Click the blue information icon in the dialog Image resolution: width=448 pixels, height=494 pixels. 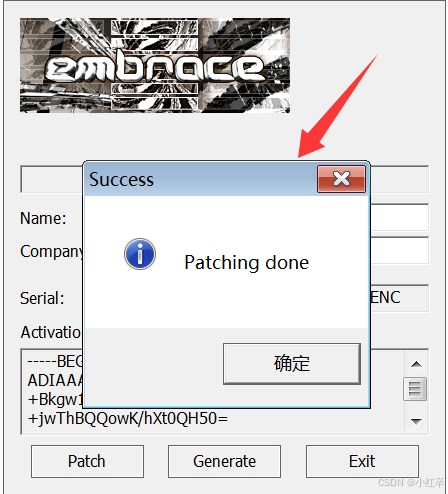[140, 254]
